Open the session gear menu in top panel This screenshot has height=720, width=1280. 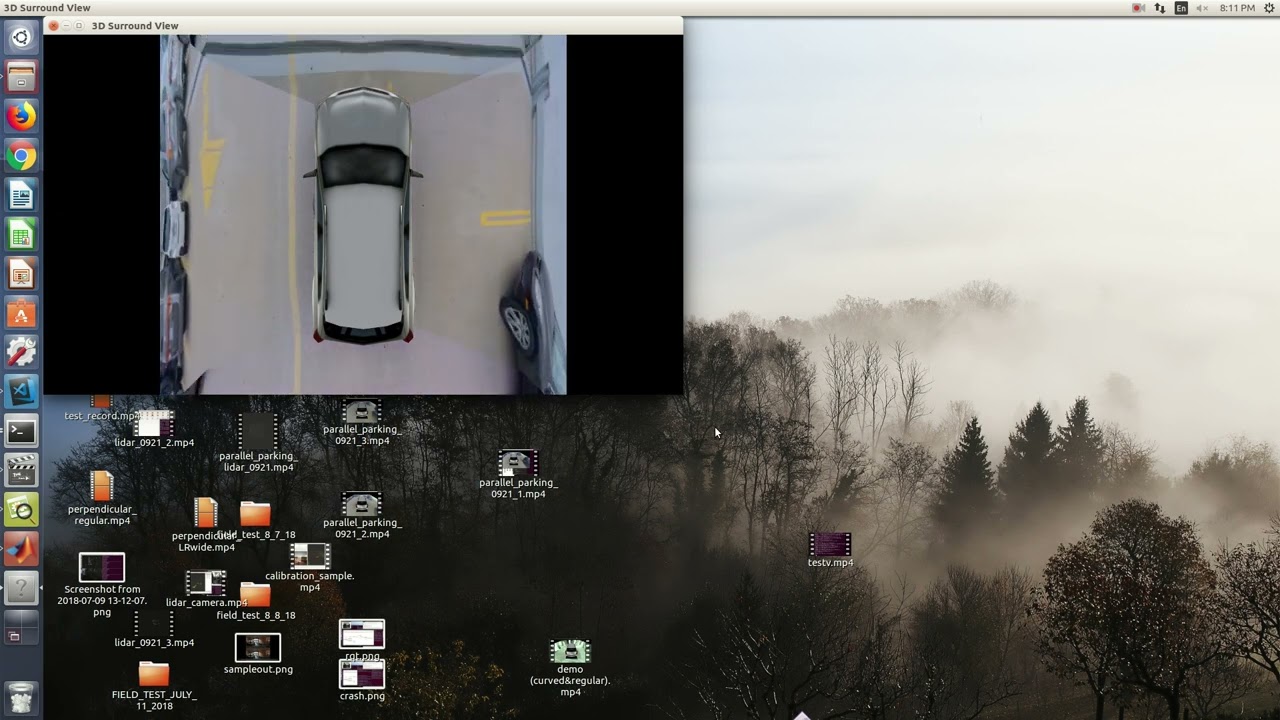[x=1269, y=8]
